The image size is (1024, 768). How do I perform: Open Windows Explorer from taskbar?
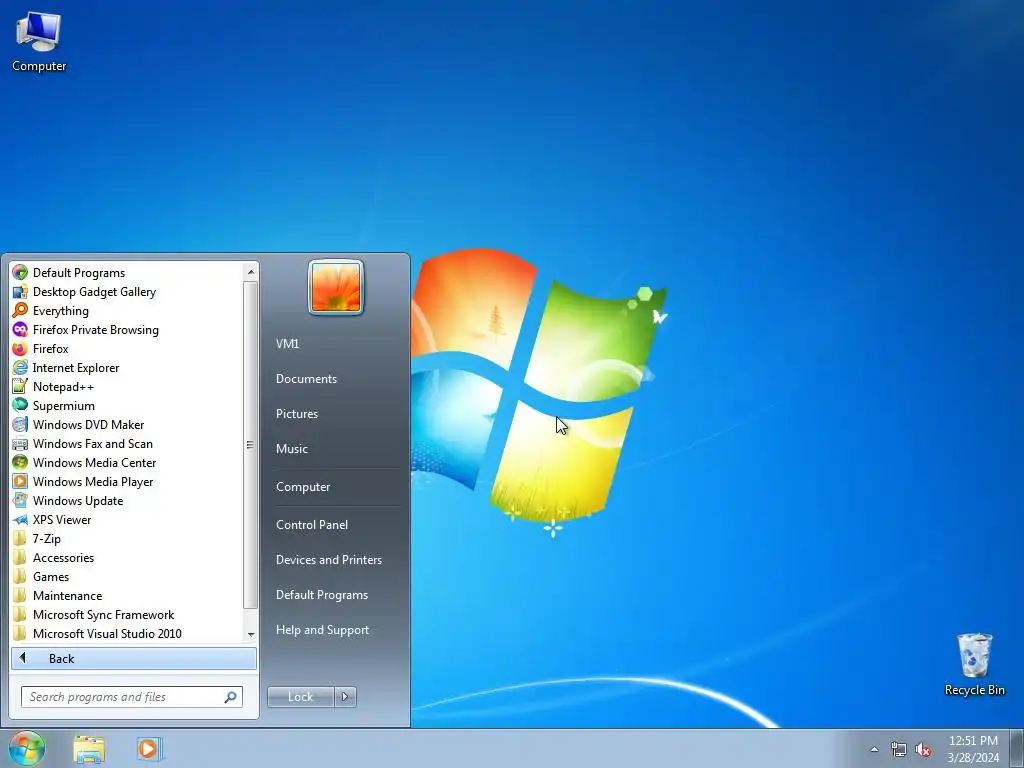pos(89,749)
